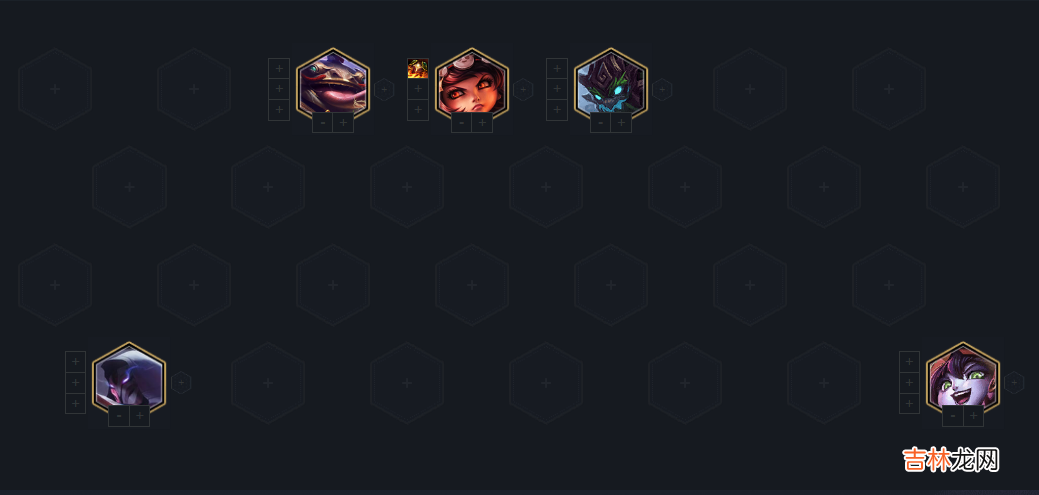Select the Annie champion portrait
Image resolution: width=1039 pixels, height=495 pixels.
click(472, 83)
